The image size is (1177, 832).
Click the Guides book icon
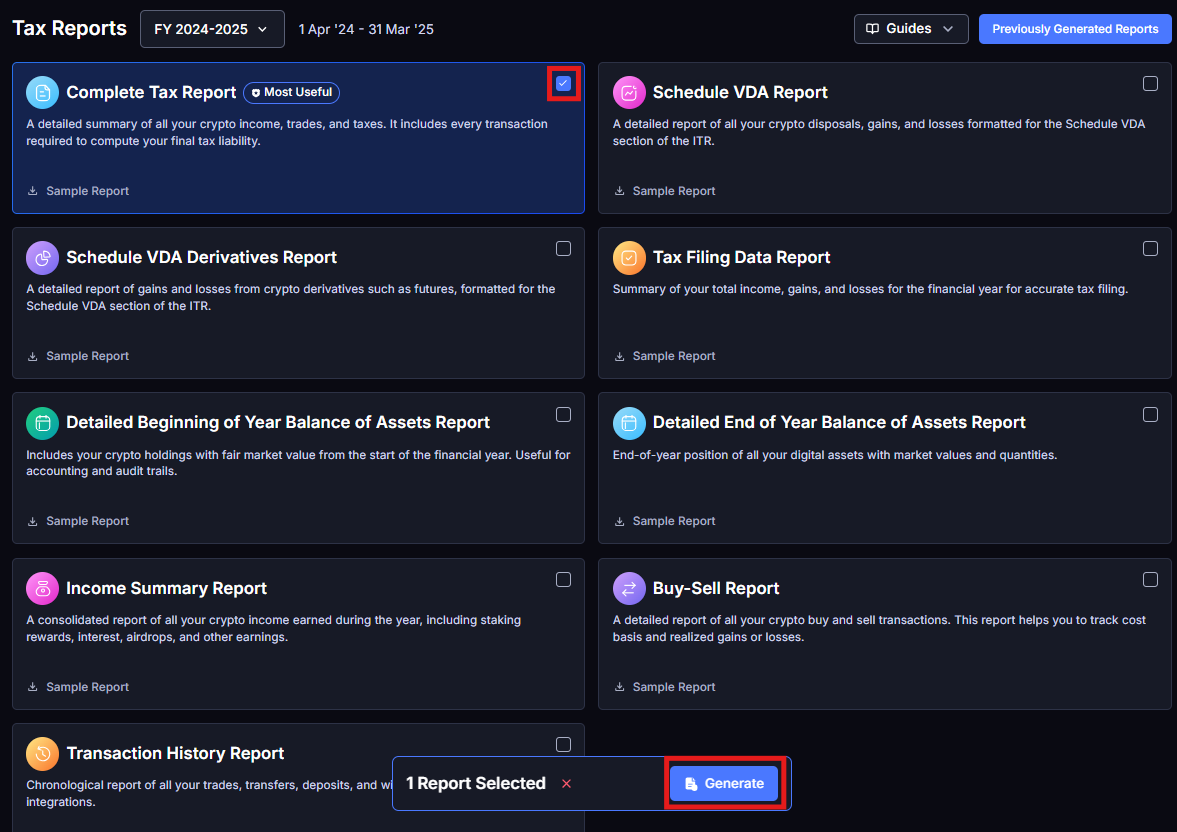point(872,29)
